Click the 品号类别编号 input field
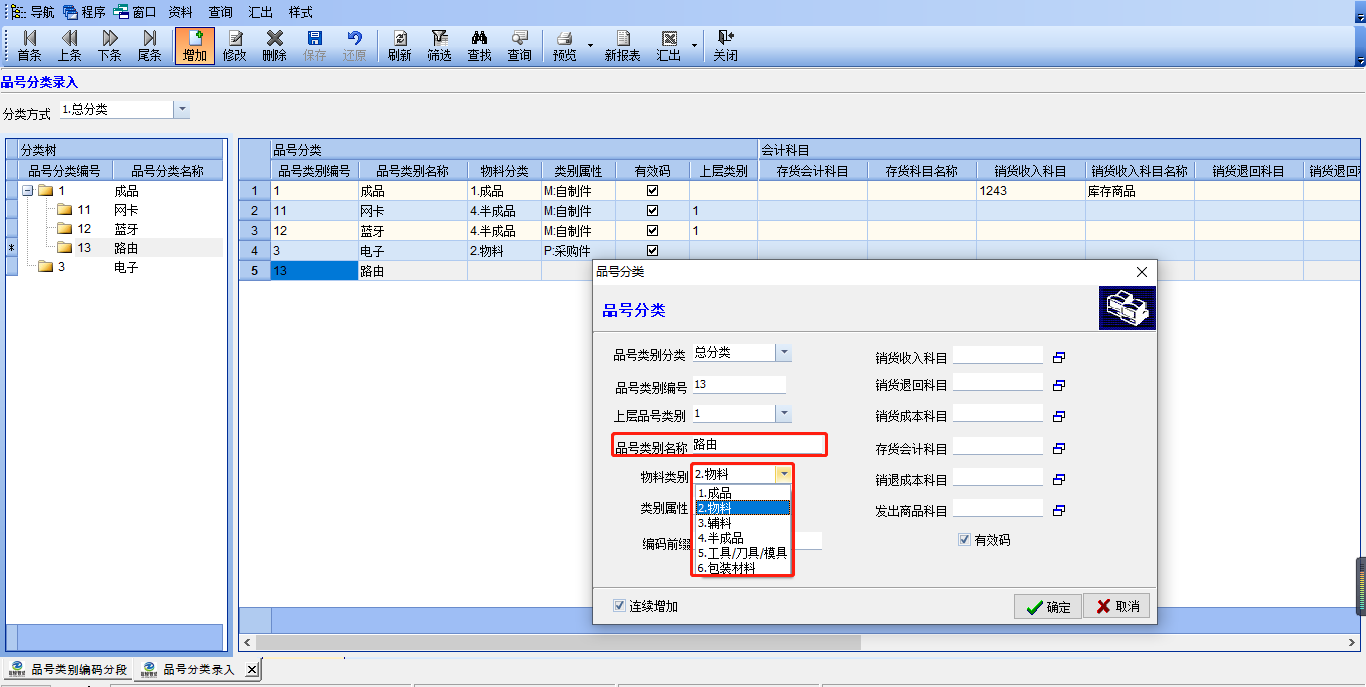 (x=738, y=385)
